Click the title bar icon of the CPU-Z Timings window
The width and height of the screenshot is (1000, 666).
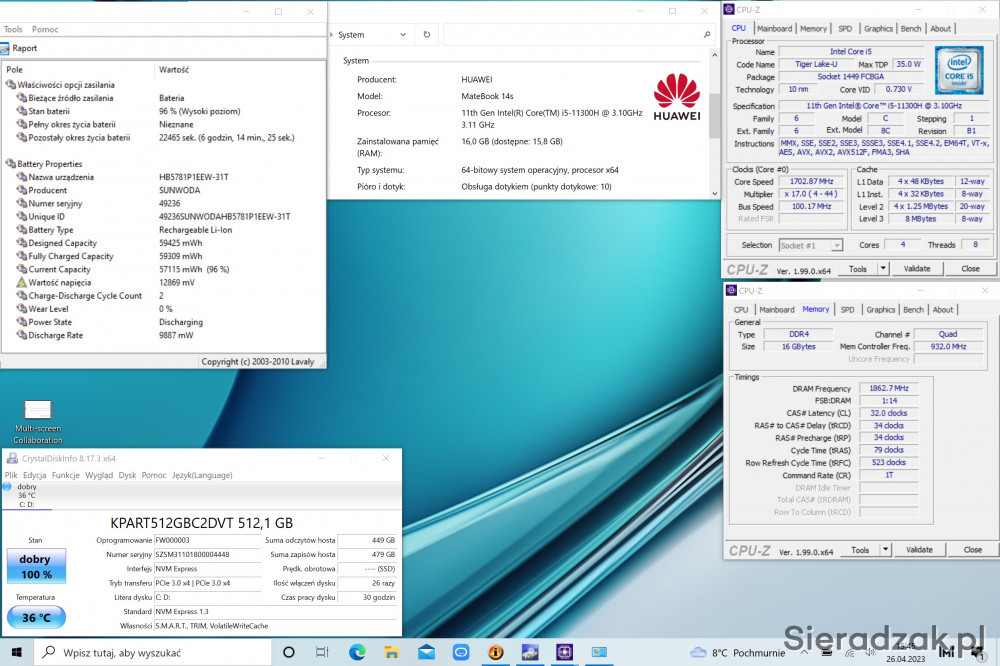[x=731, y=290]
